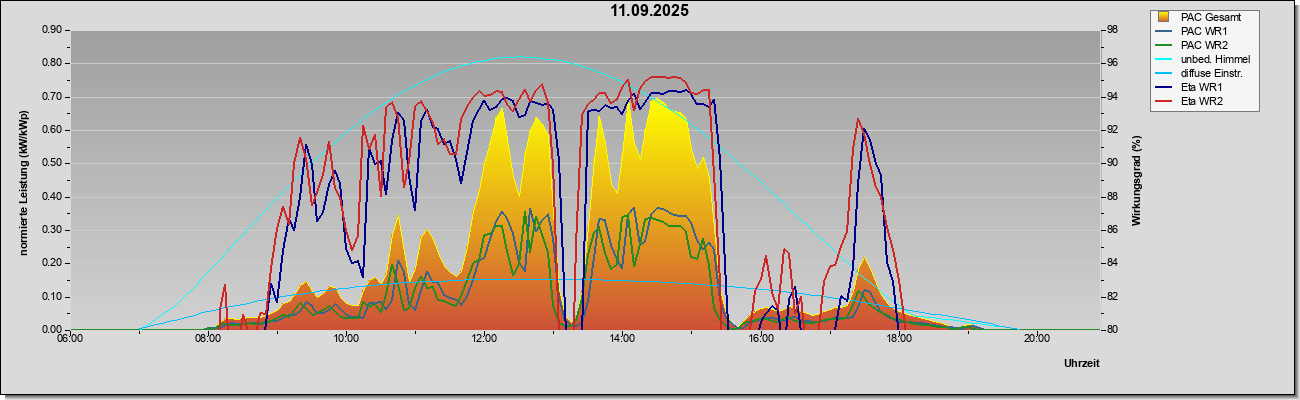Click the Uhrzeit axis title

click(1082, 363)
